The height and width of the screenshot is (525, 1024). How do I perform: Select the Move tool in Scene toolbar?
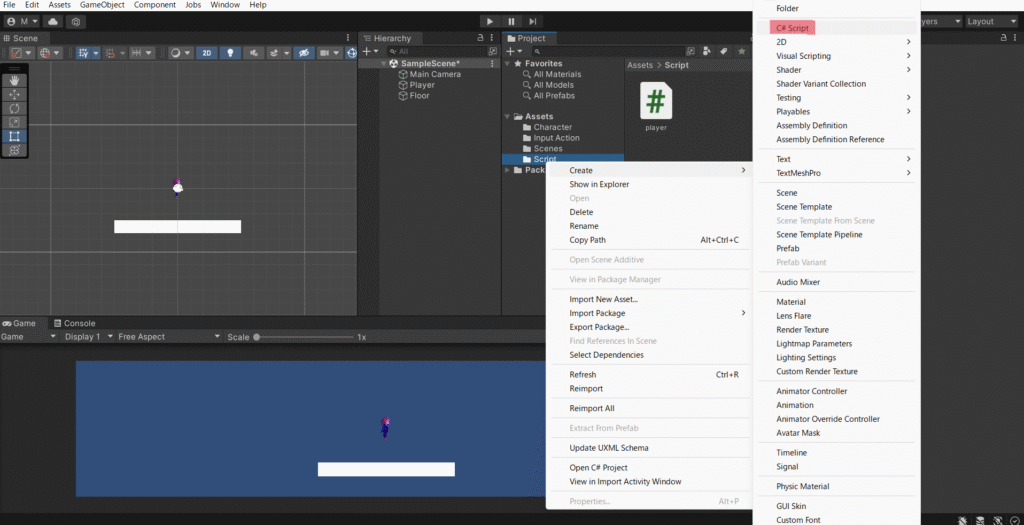(x=14, y=94)
